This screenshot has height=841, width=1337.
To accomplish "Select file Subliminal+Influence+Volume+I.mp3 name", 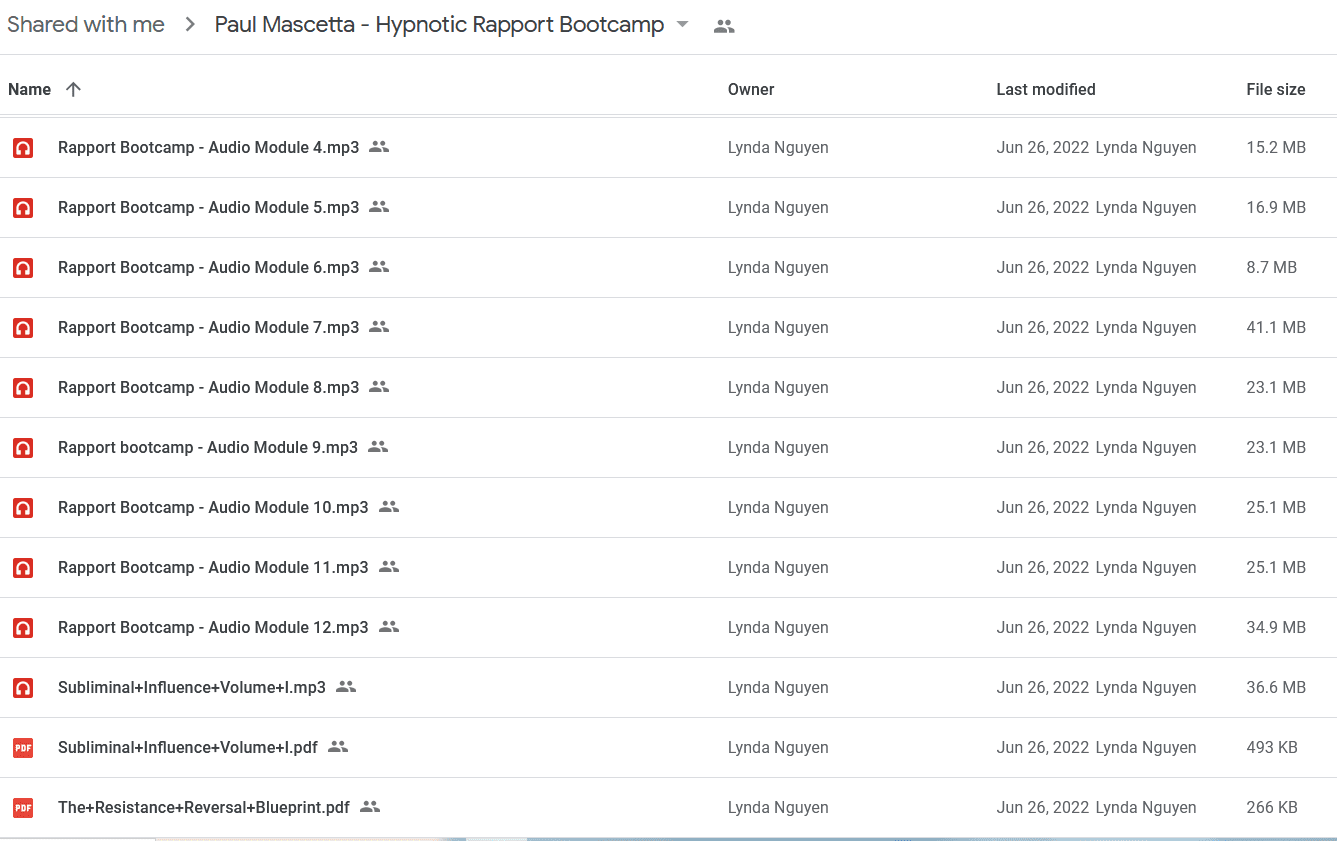I will [x=192, y=687].
